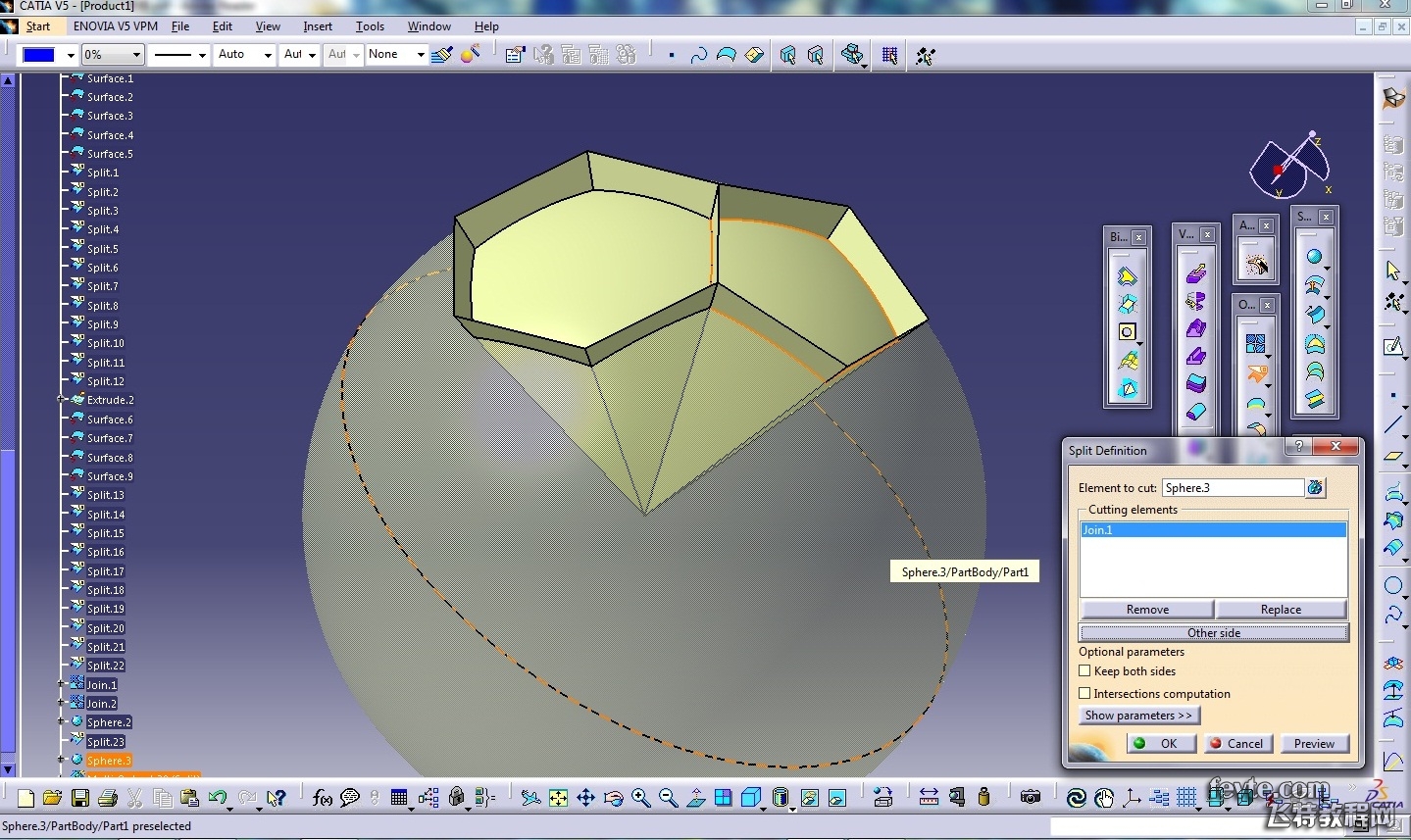Expand the Sphere.3 tree node
1411x840 pixels.
tap(61, 760)
